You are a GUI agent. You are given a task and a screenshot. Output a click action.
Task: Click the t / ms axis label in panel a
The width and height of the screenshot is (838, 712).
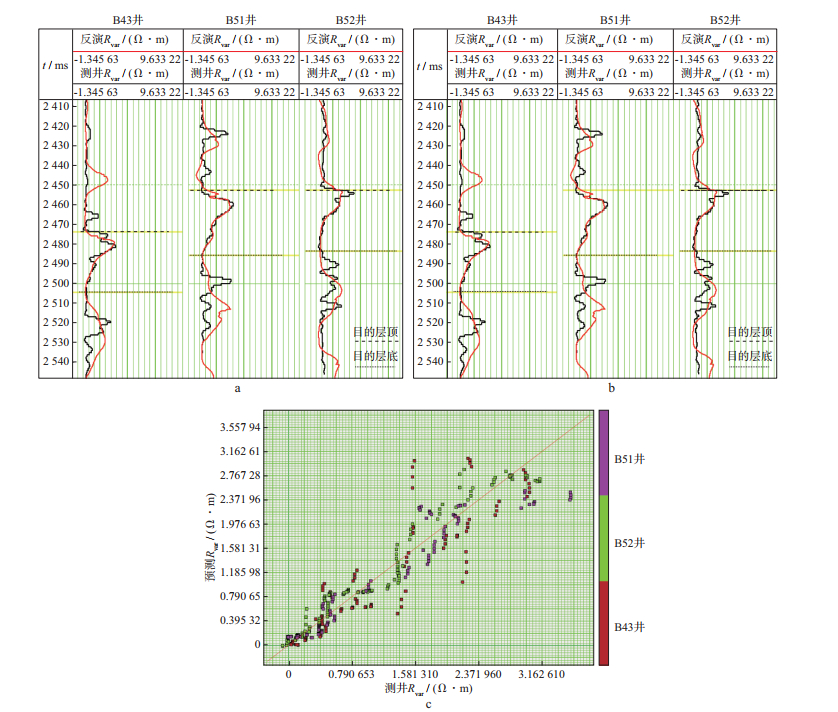coord(55,66)
